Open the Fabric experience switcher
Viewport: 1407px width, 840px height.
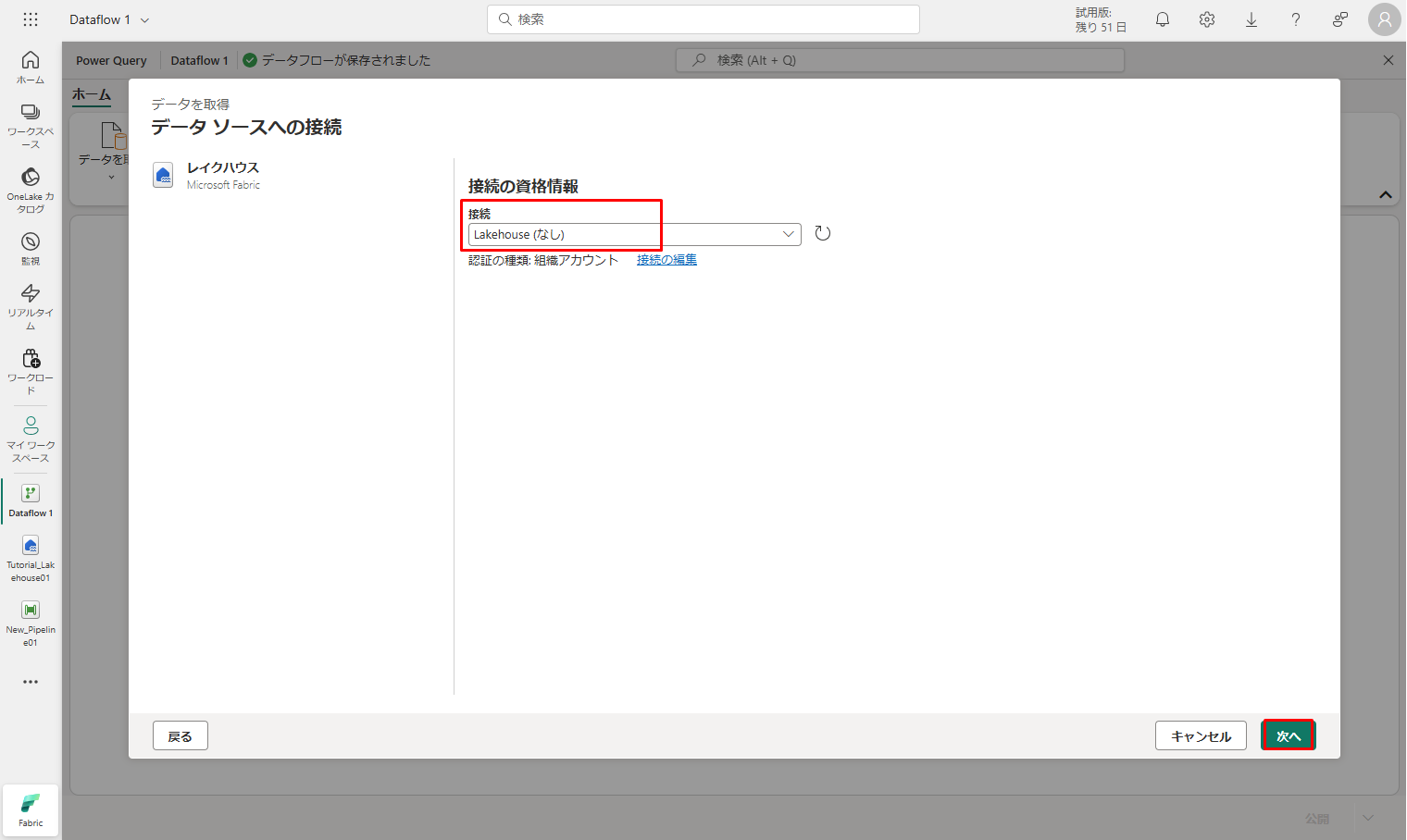point(31,810)
